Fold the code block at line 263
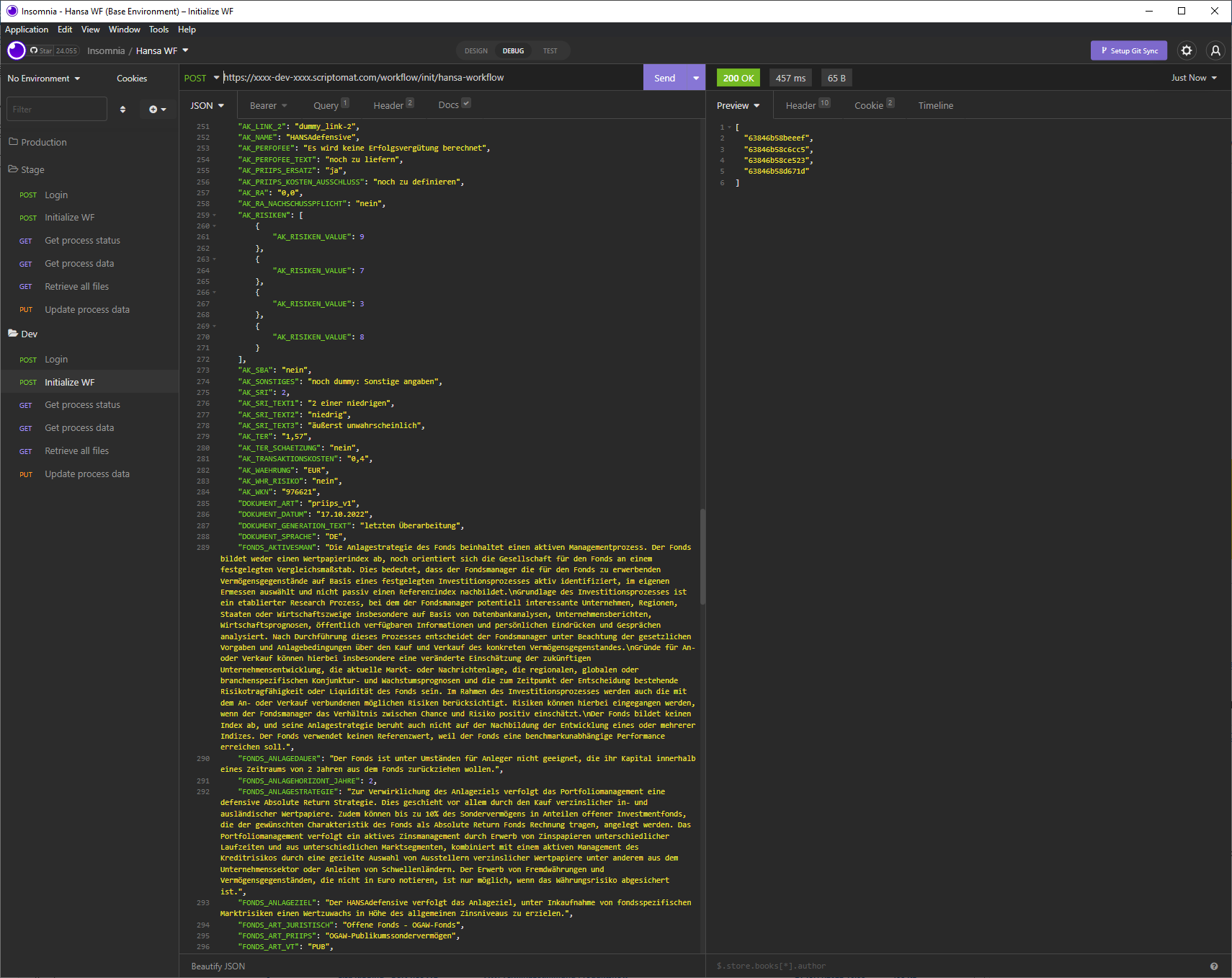Viewport: 1232px width, 978px height. click(x=214, y=259)
